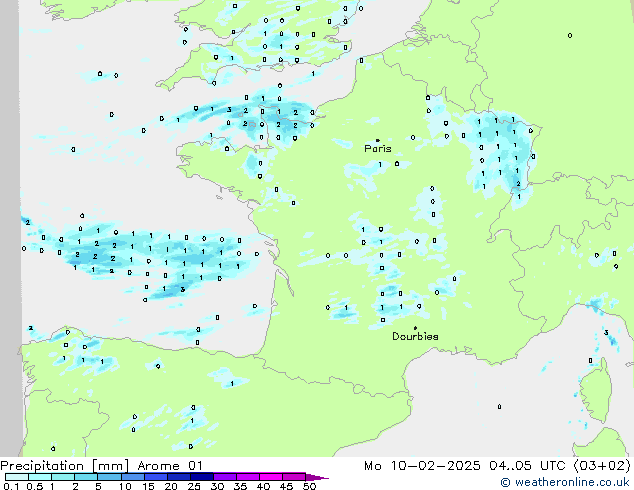This screenshot has width=634, height=490.
Task: Pick the magenta 40–45 mm legend swatch
Action: [x=271, y=477]
